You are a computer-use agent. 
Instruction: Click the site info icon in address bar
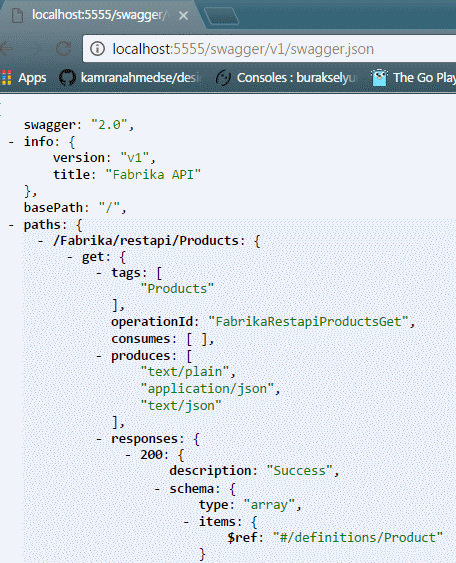pyautogui.click(x=97, y=48)
